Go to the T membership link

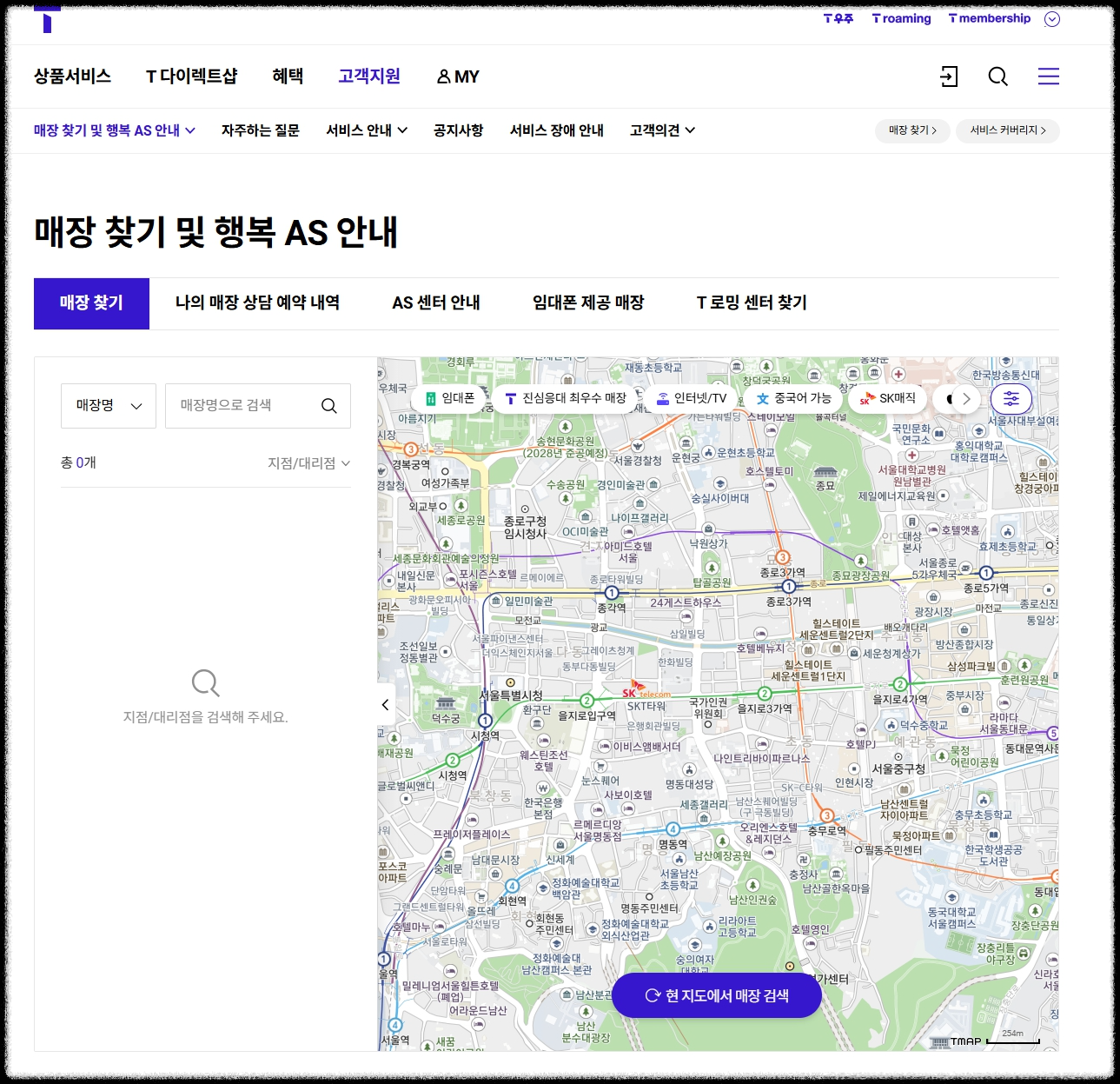point(990,18)
